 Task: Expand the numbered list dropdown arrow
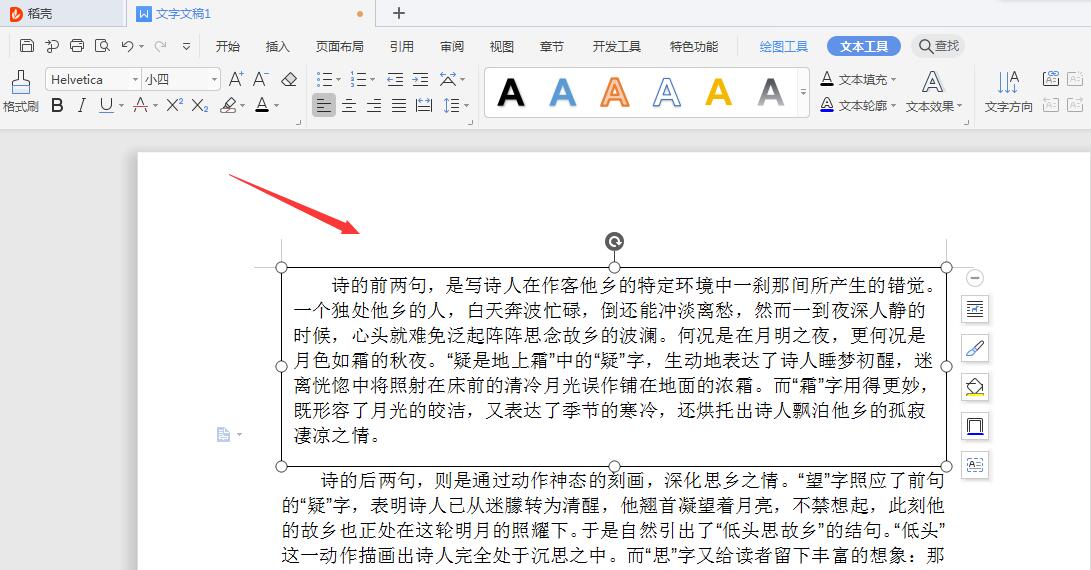372,79
